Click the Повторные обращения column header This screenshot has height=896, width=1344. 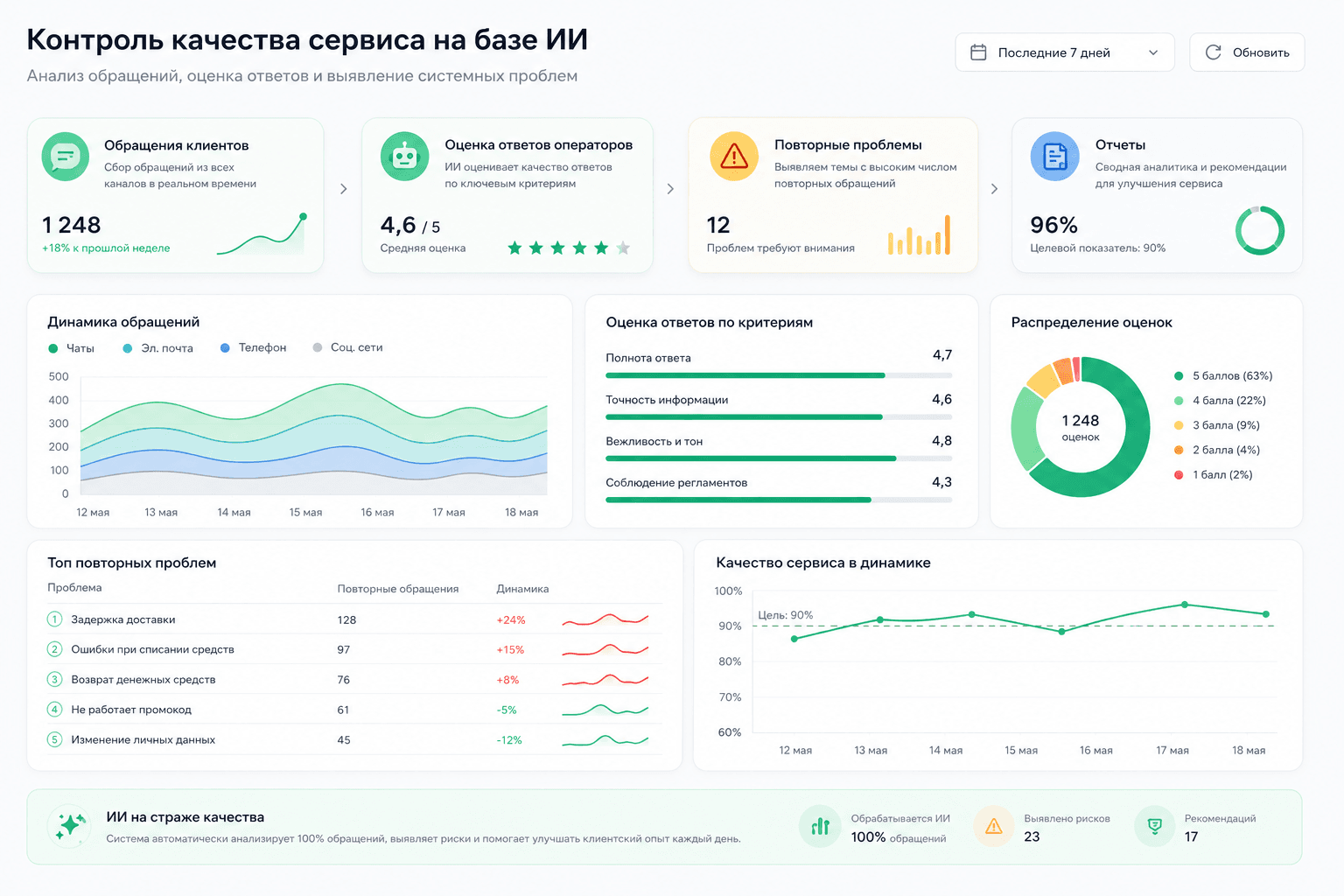coord(398,589)
